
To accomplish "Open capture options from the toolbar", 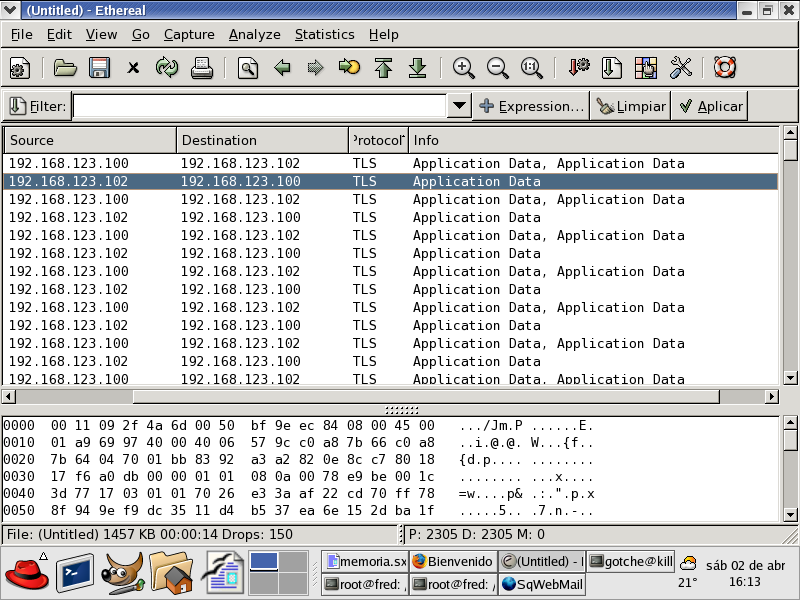I will (x=20, y=68).
